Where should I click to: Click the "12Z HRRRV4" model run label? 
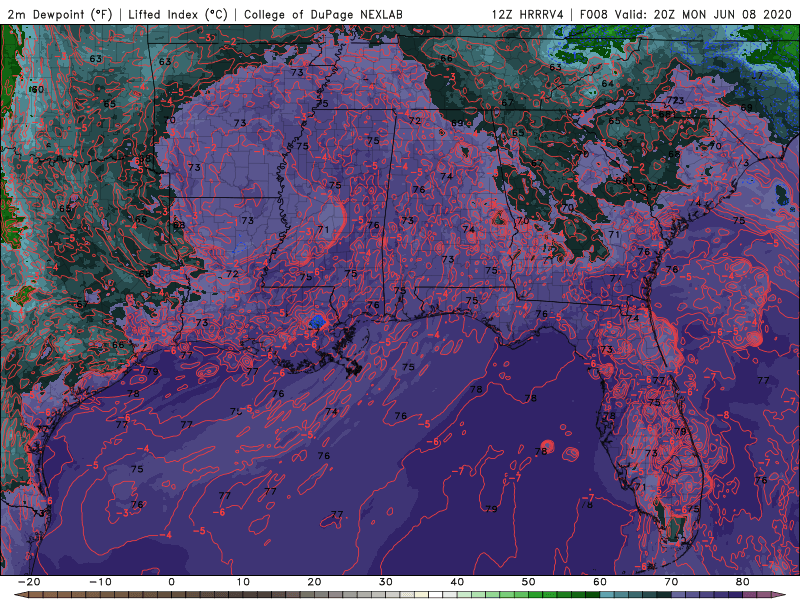(528, 14)
